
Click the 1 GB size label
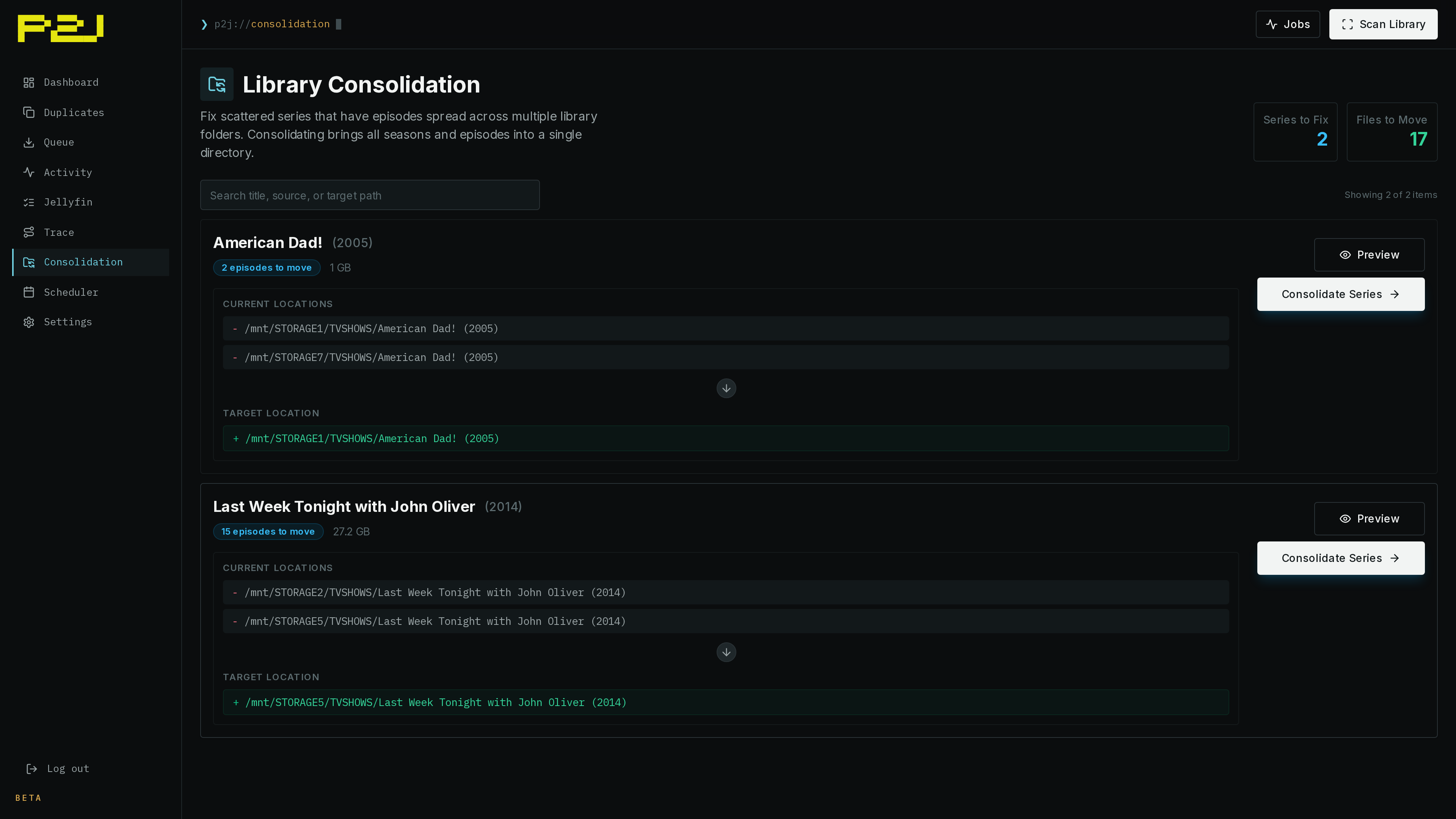click(340, 268)
